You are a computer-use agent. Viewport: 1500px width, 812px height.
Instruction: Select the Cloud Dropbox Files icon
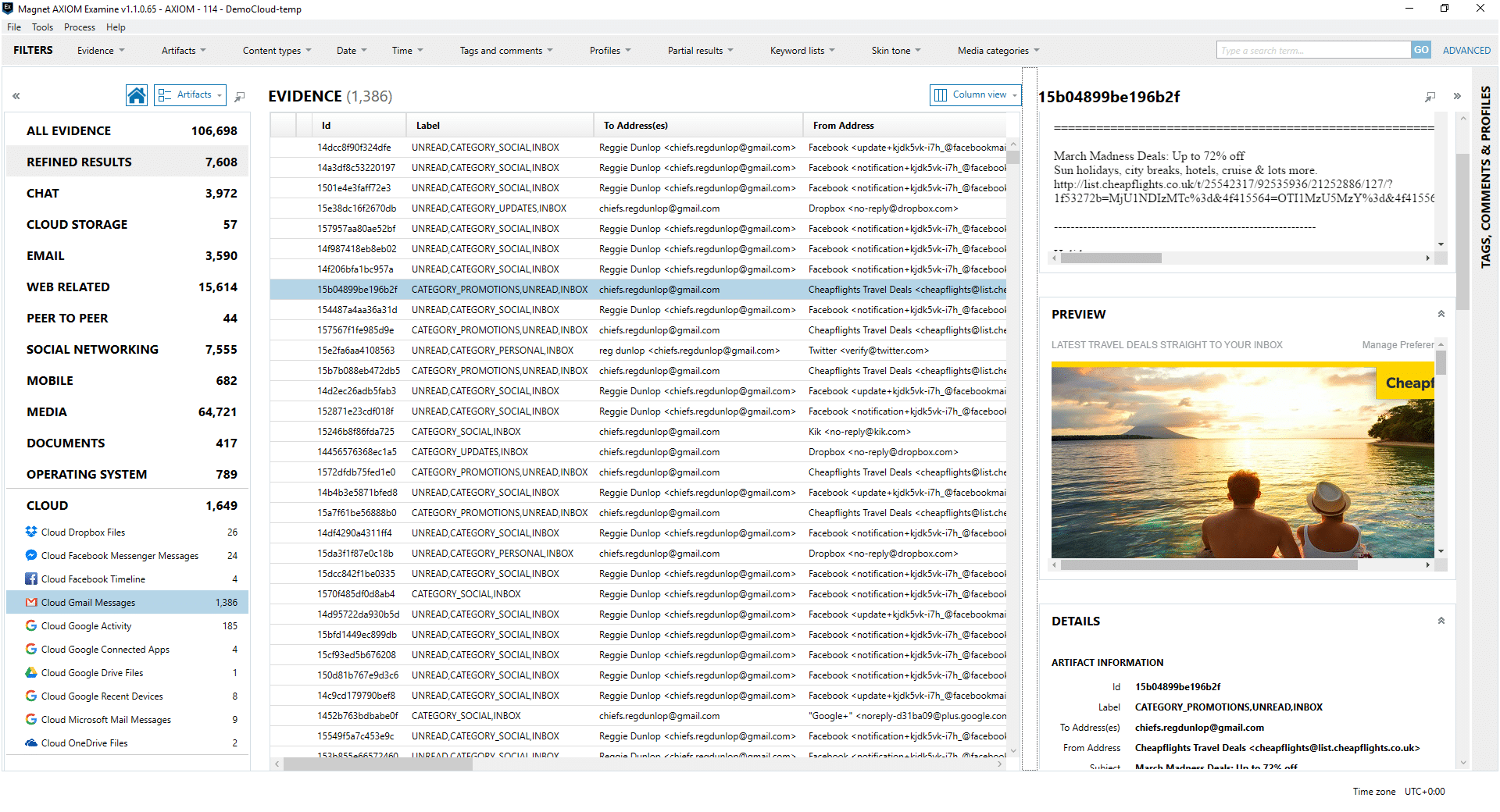point(31,532)
